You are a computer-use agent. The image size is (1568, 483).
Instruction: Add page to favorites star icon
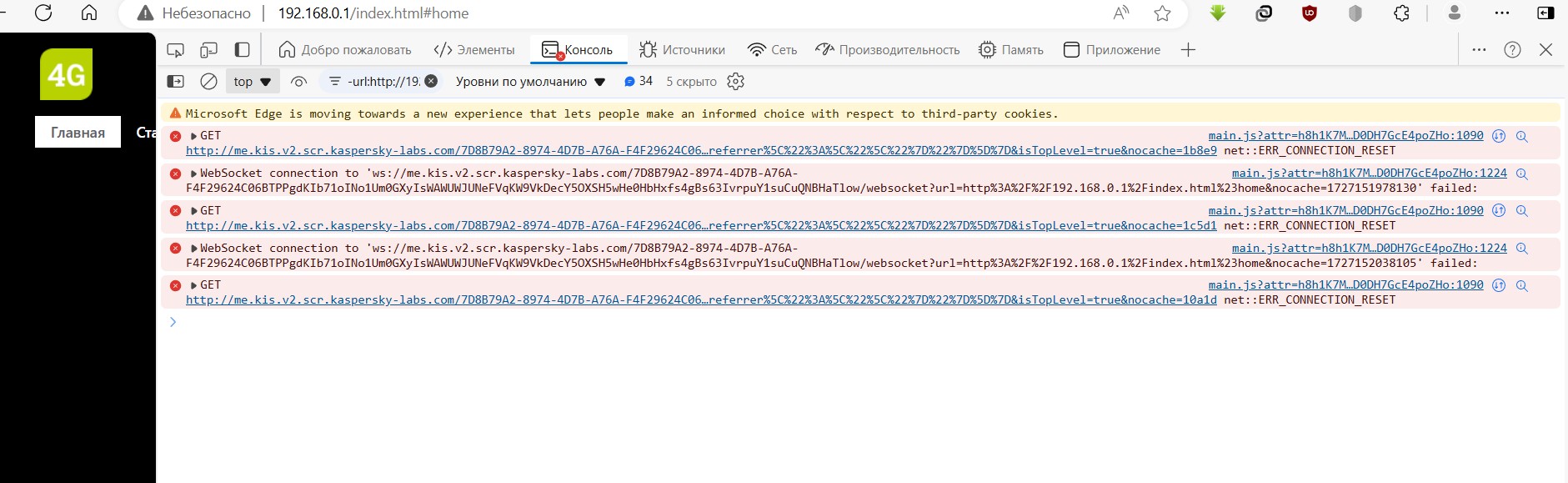pos(1162,13)
